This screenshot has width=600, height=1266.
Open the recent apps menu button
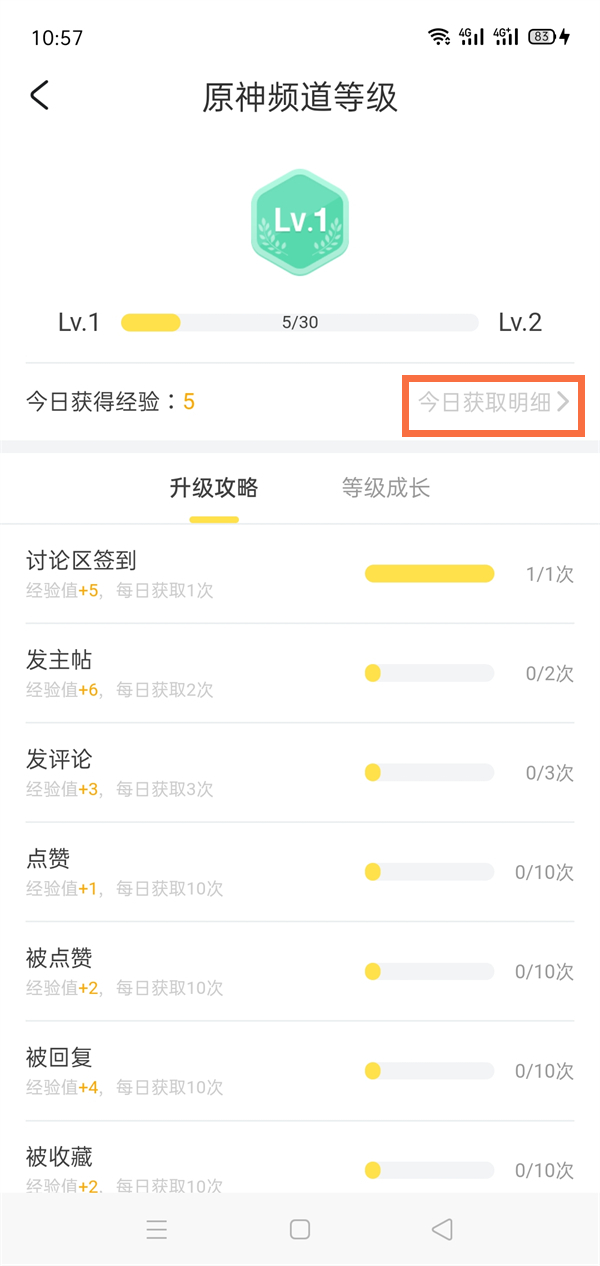tap(157, 1229)
